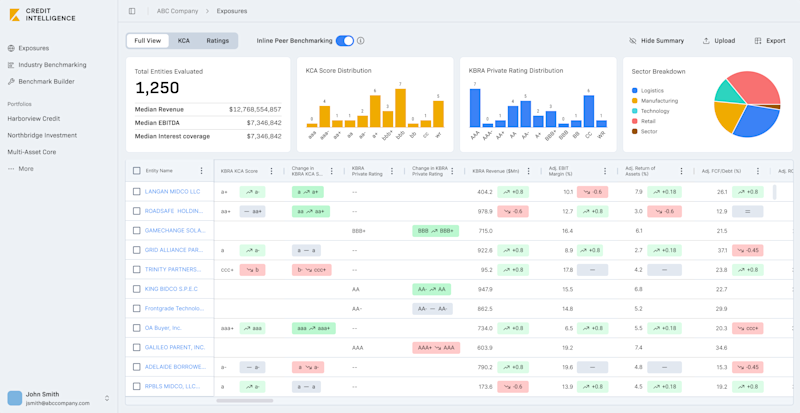This screenshot has height=413, width=800.
Task: Open the Entity Name column options menu
Action: pyautogui.click(x=202, y=171)
